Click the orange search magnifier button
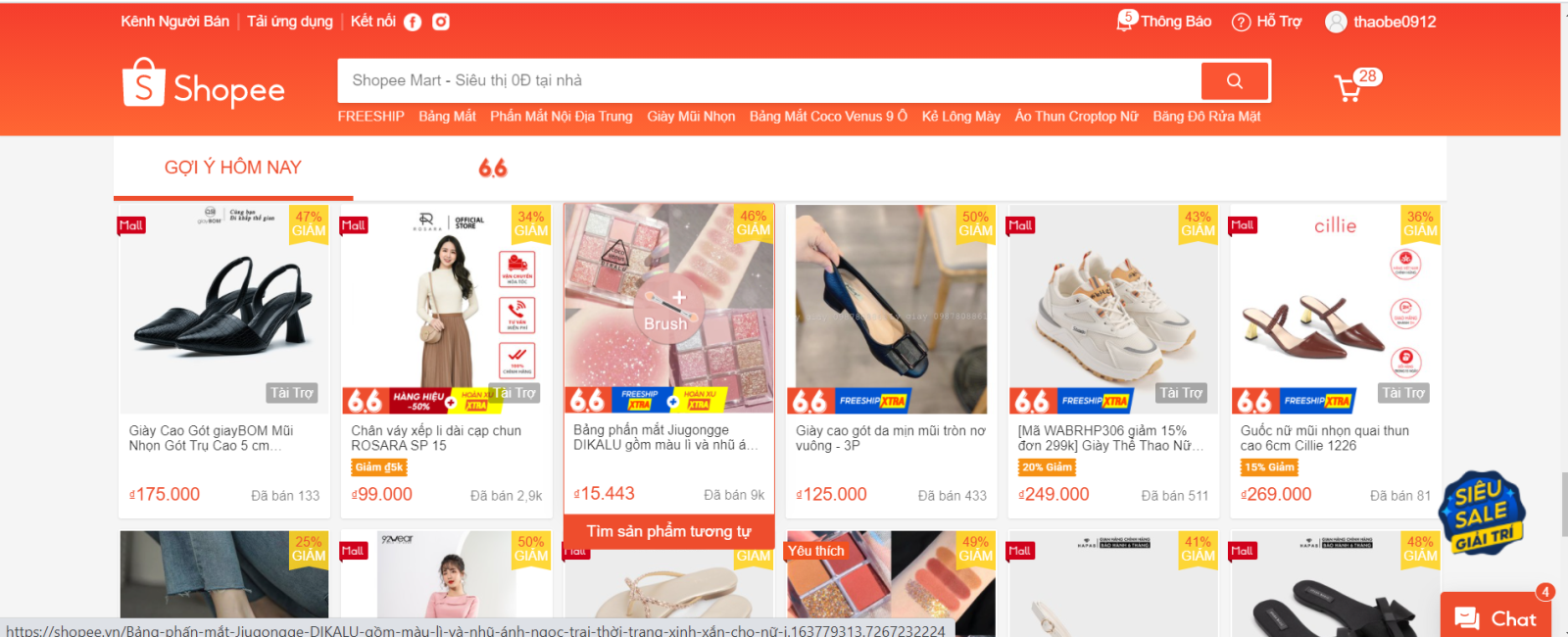1568x637 pixels. tap(1235, 81)
